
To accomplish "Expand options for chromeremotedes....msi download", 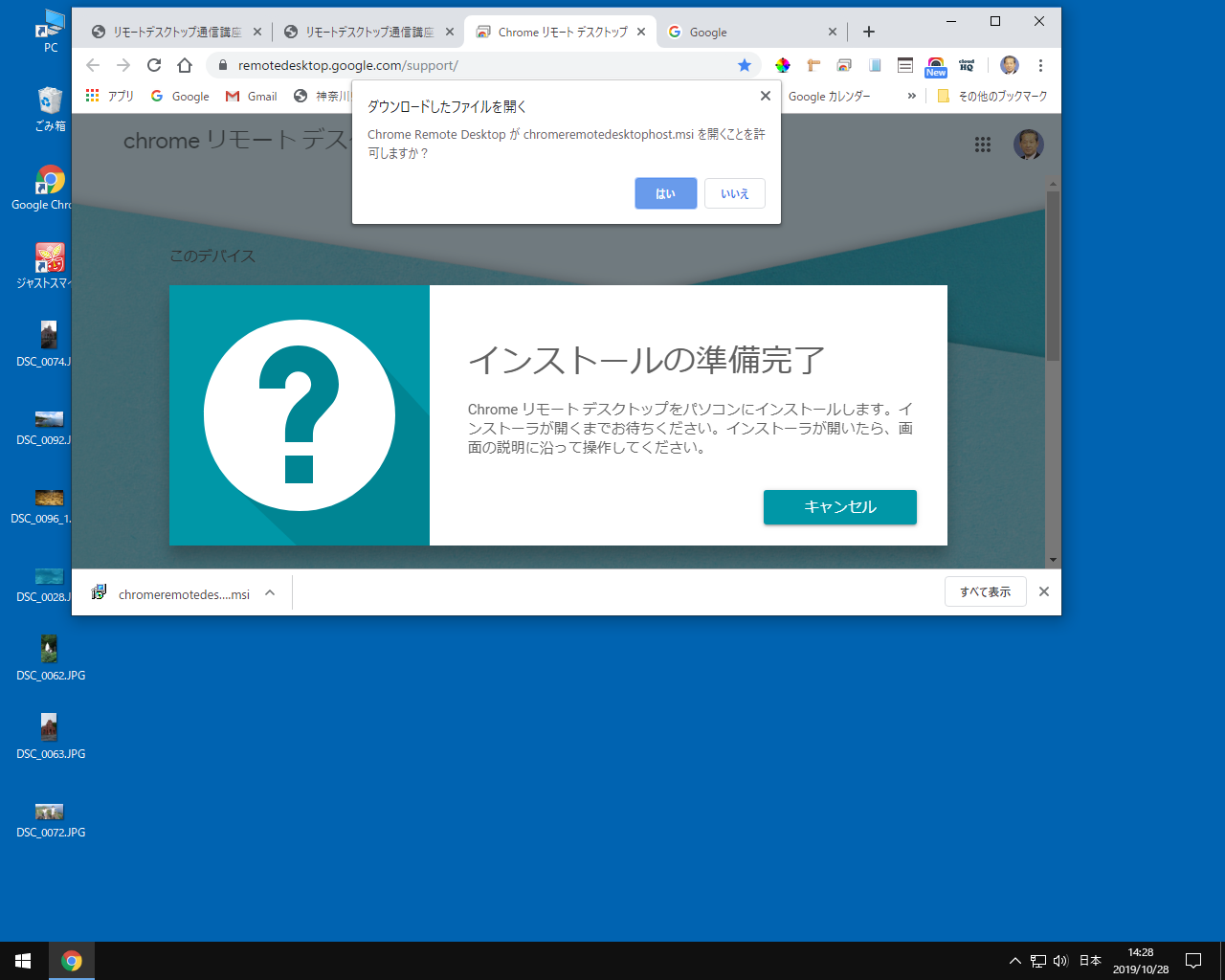I will click(x=270, y=593).
